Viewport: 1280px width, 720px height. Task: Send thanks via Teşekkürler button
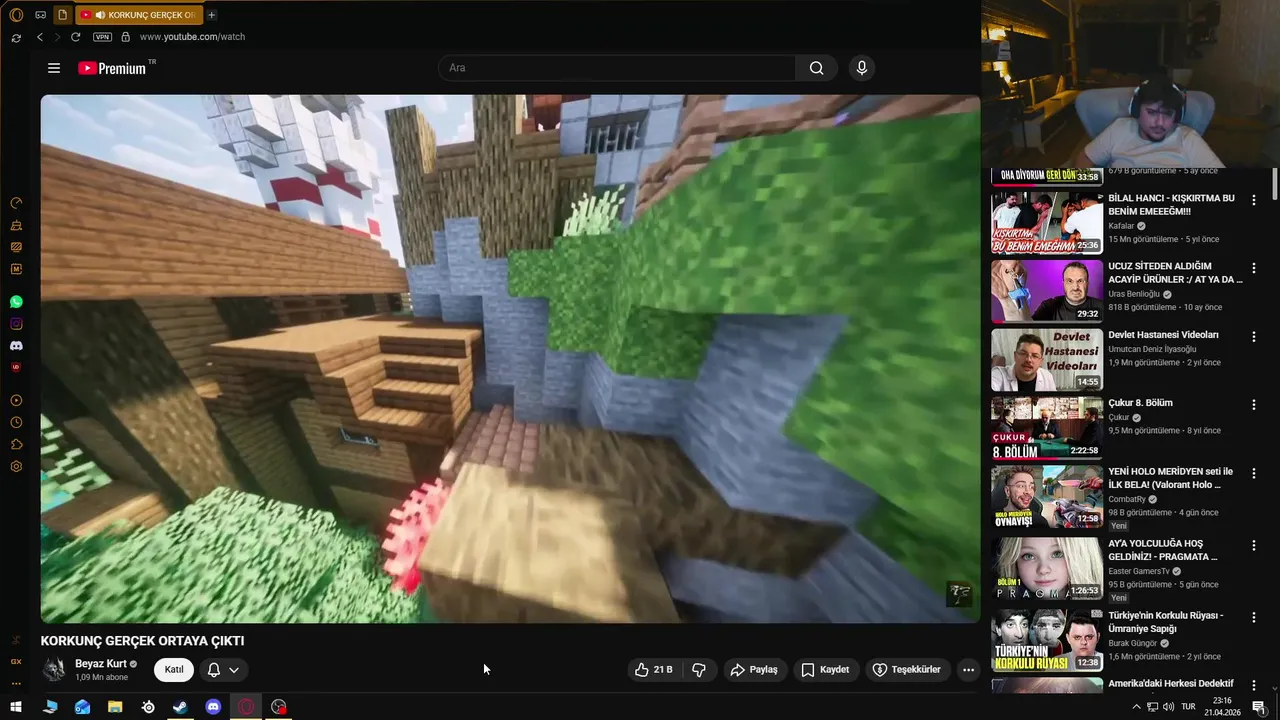point(906,670)
